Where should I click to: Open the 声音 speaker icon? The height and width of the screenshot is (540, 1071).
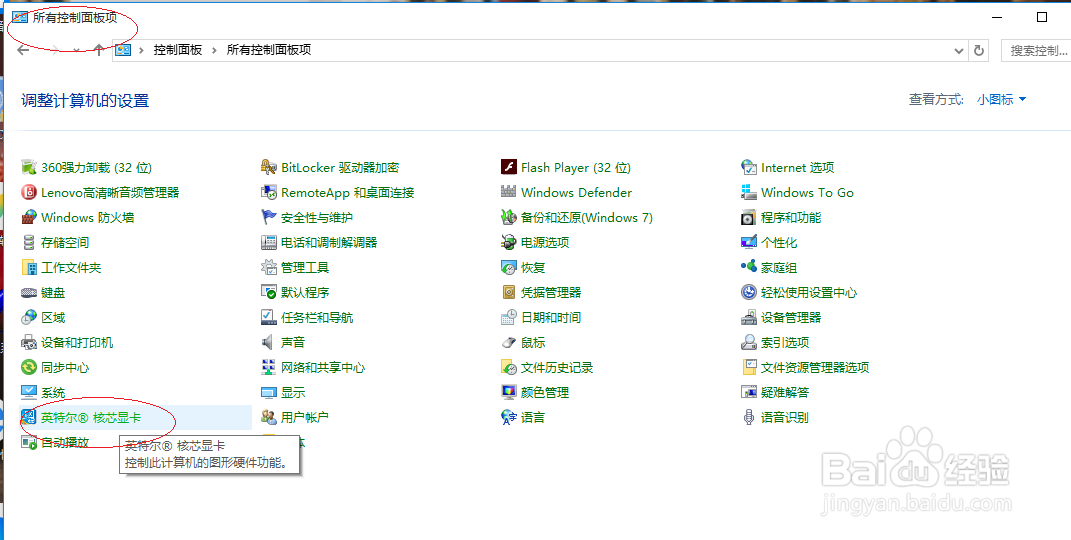coord(268,343)
